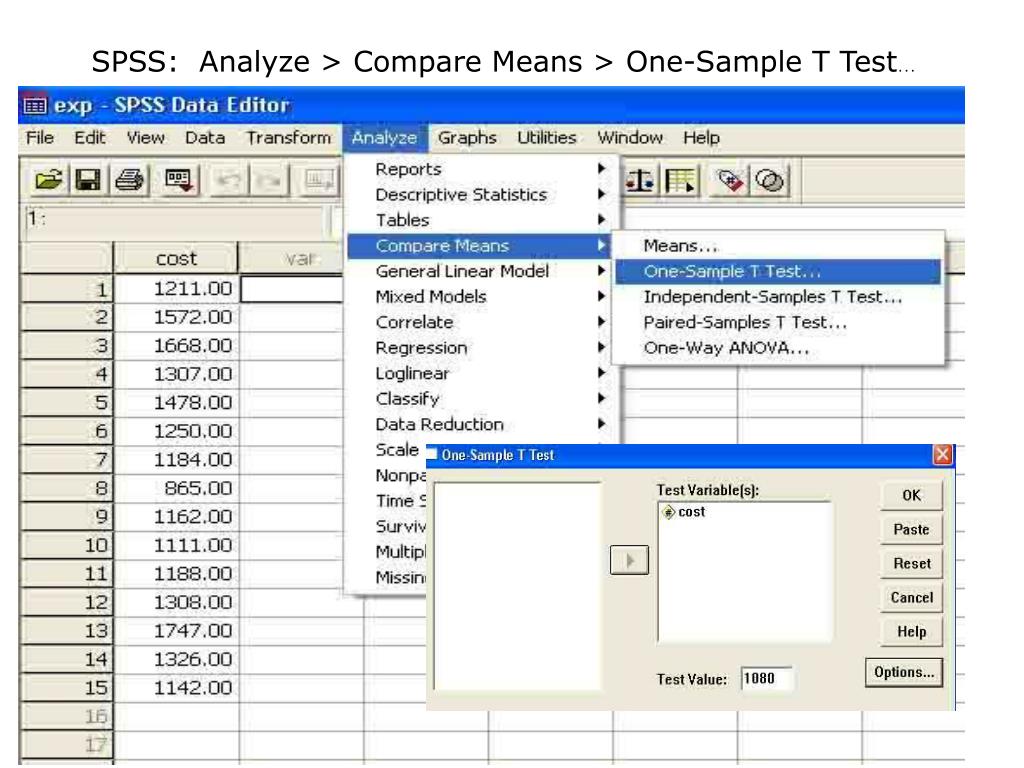The image size is (1024, 768).
Task: Expand the Mixed Models submenu
Action: point(482,296)
